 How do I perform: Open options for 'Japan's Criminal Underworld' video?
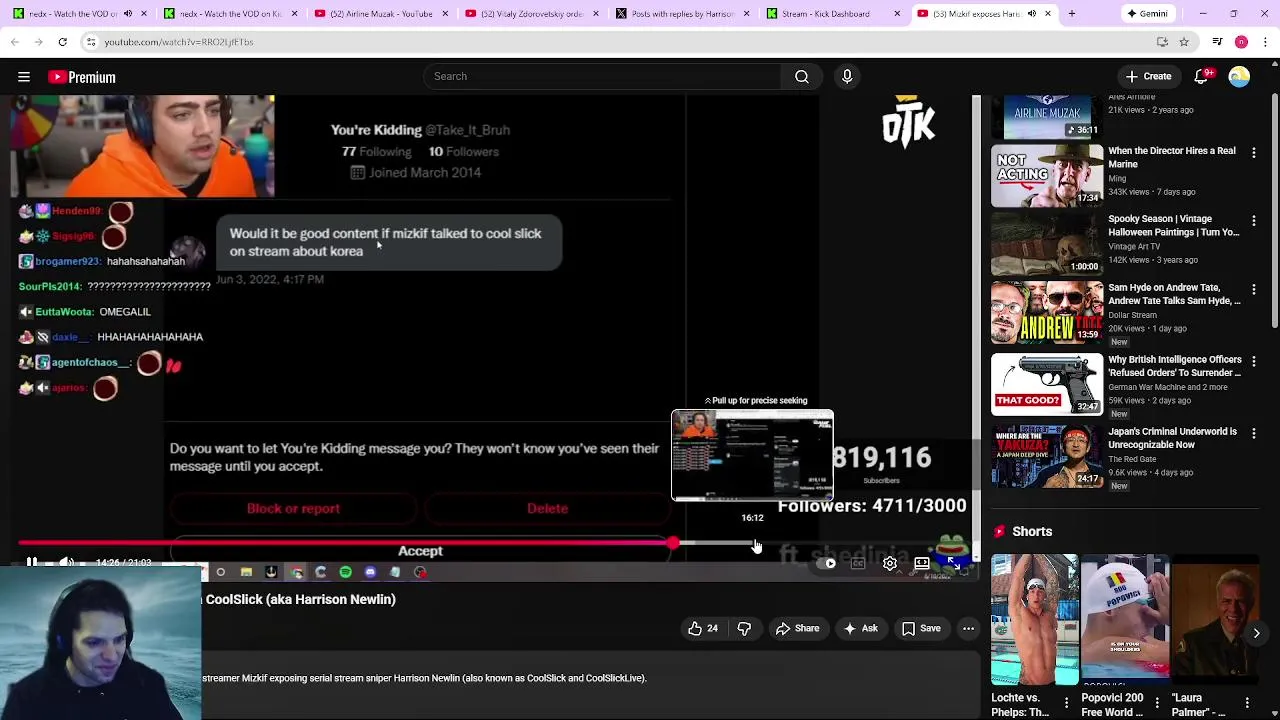click(x=1254, y=434)
